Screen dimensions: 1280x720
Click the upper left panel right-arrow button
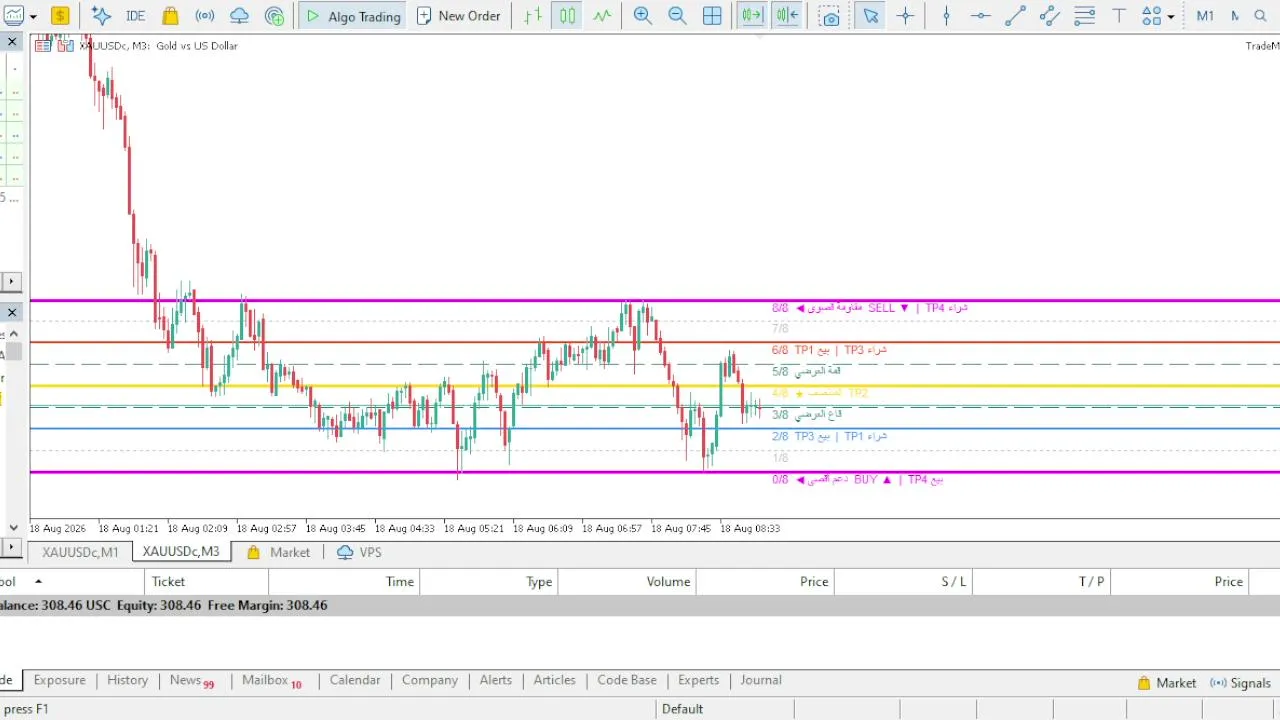pos(11,282)
